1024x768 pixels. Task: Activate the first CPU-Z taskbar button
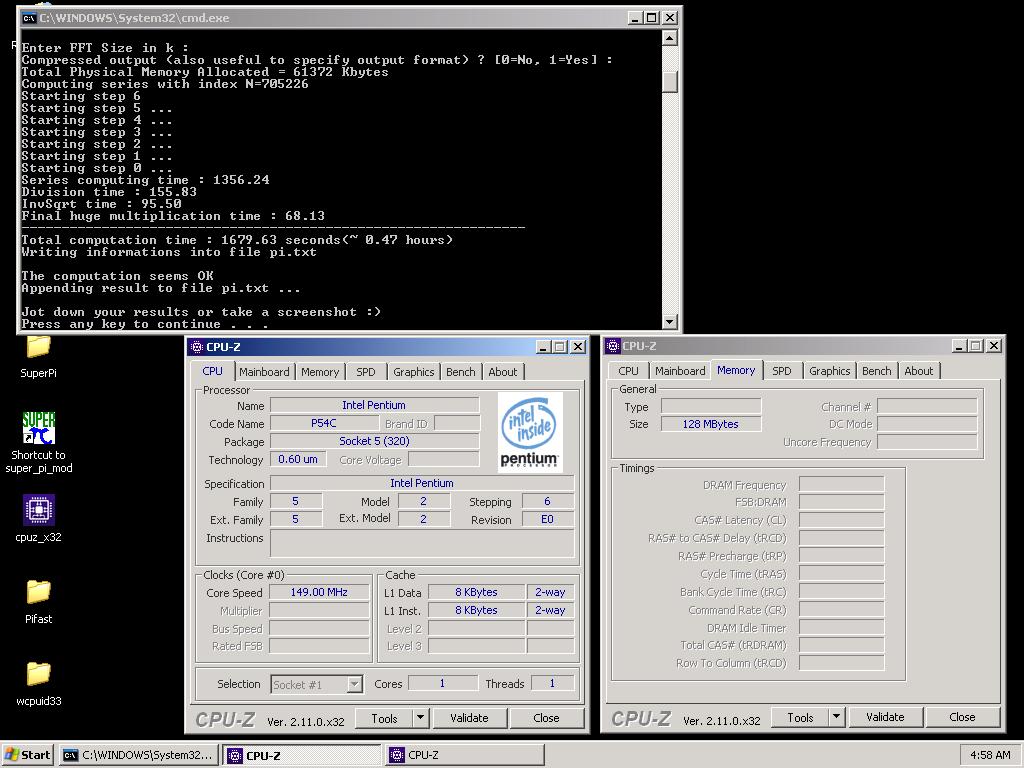point(302,755)
